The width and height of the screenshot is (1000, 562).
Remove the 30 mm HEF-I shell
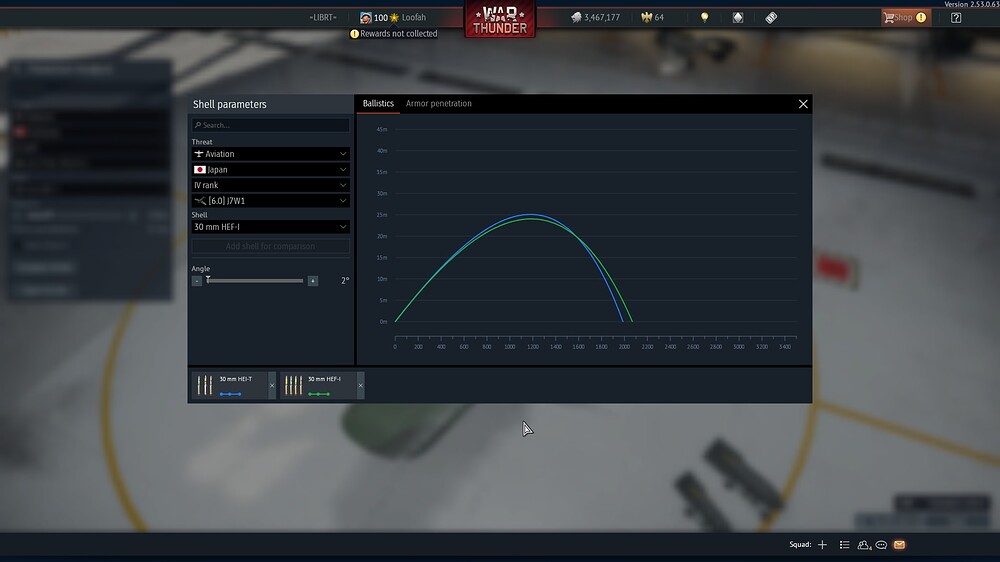click(x=360, y=385)
